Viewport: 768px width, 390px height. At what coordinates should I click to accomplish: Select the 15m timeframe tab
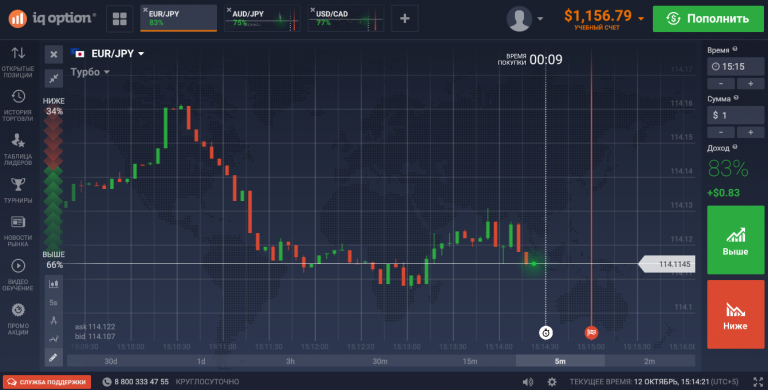470,361
